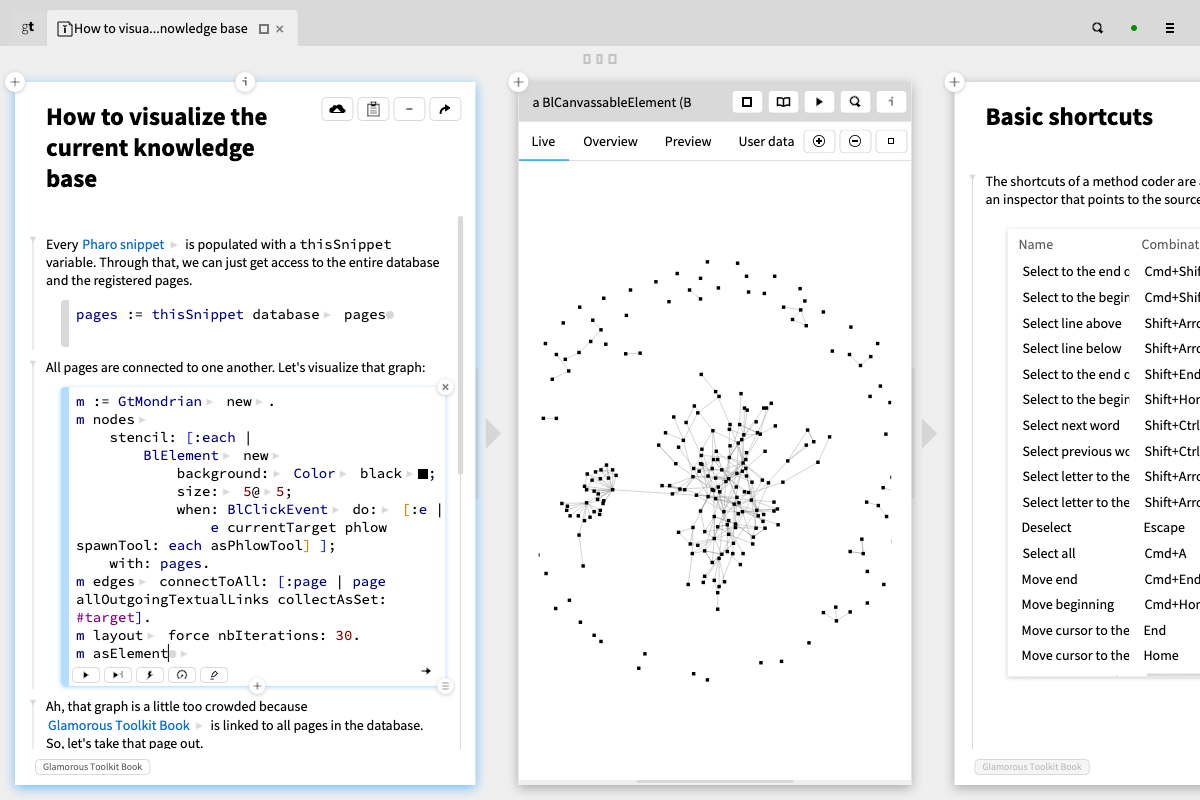Open the Pharo snippet link
The height and width of the screenshot is (800, 1200).
(x=123, y=244)
